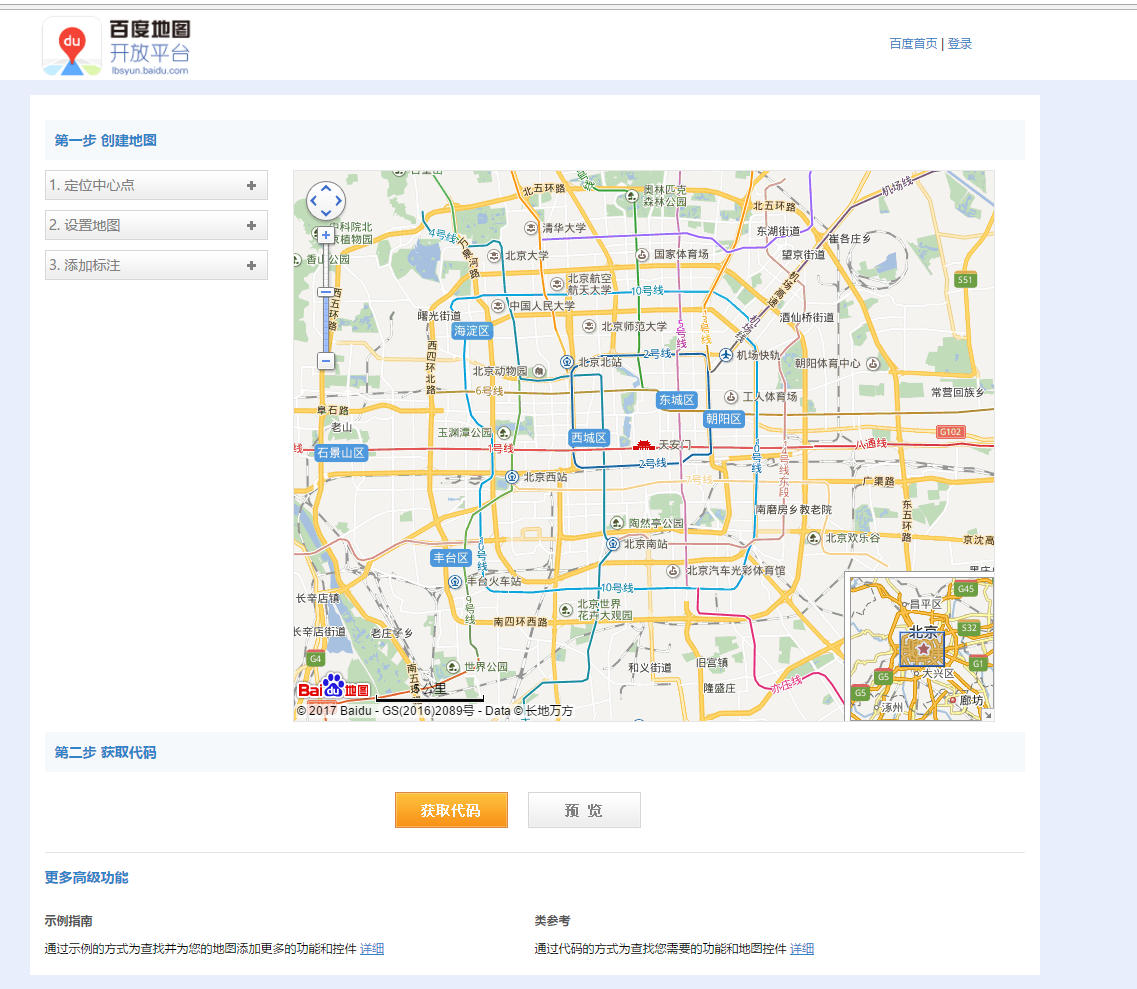Pan the map left with the left arrow
The image size is (1137, 989).
tap(313, 201)
